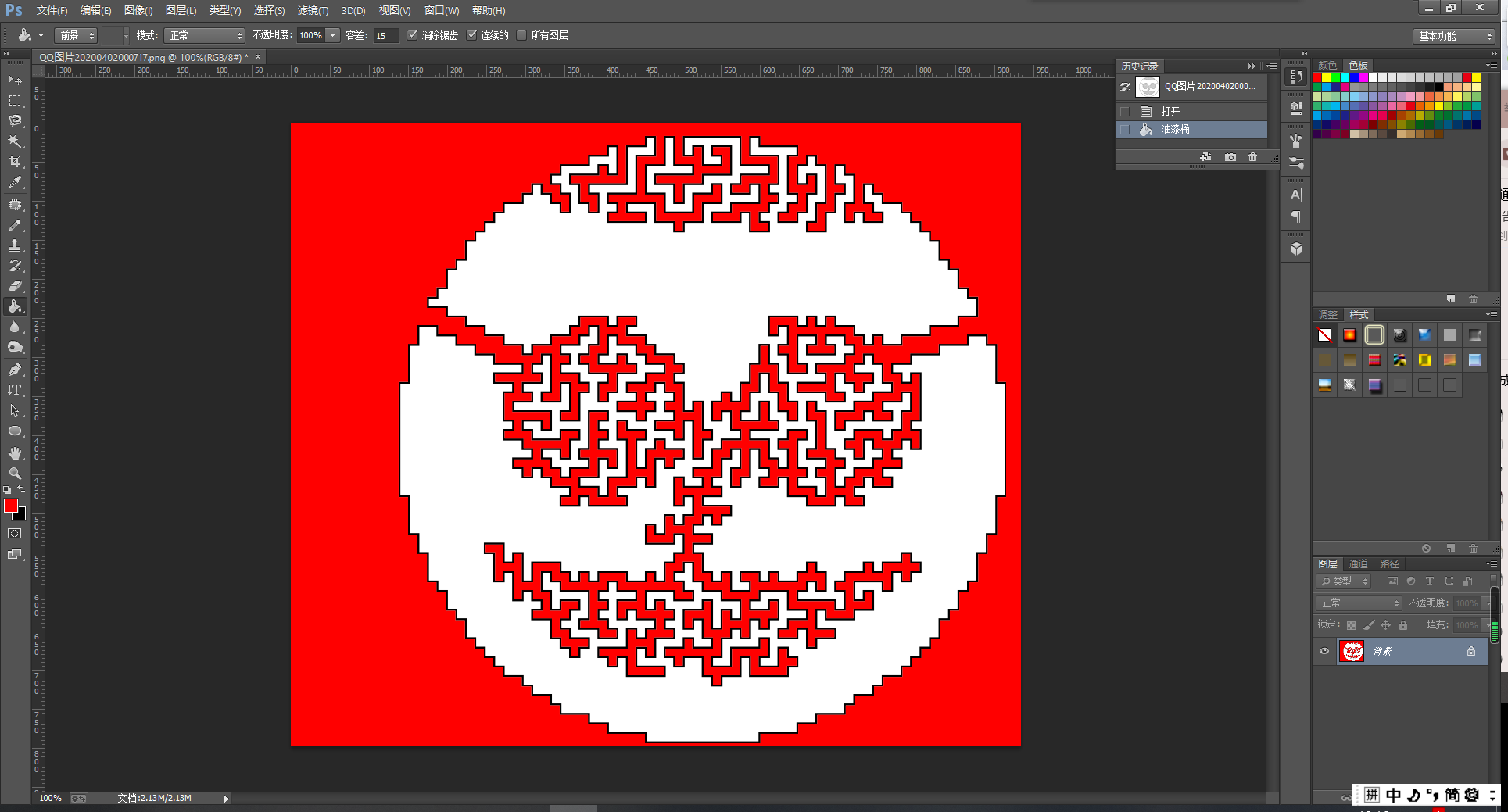Toggle Quick Mask mode

click(15, 534)
